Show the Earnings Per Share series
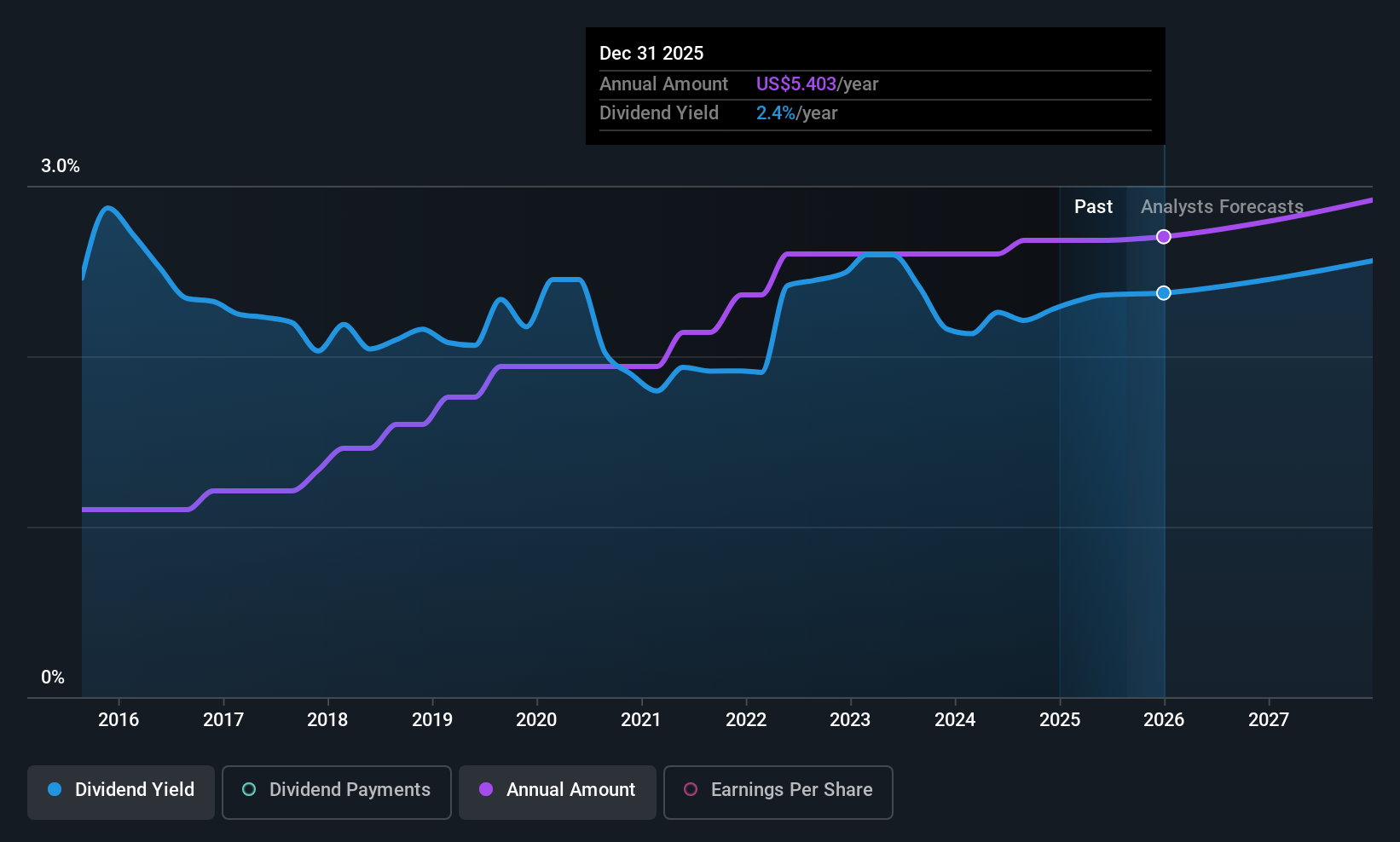Screen dimensions: 1400x842 pyautogui.click(x=778, y=792)
